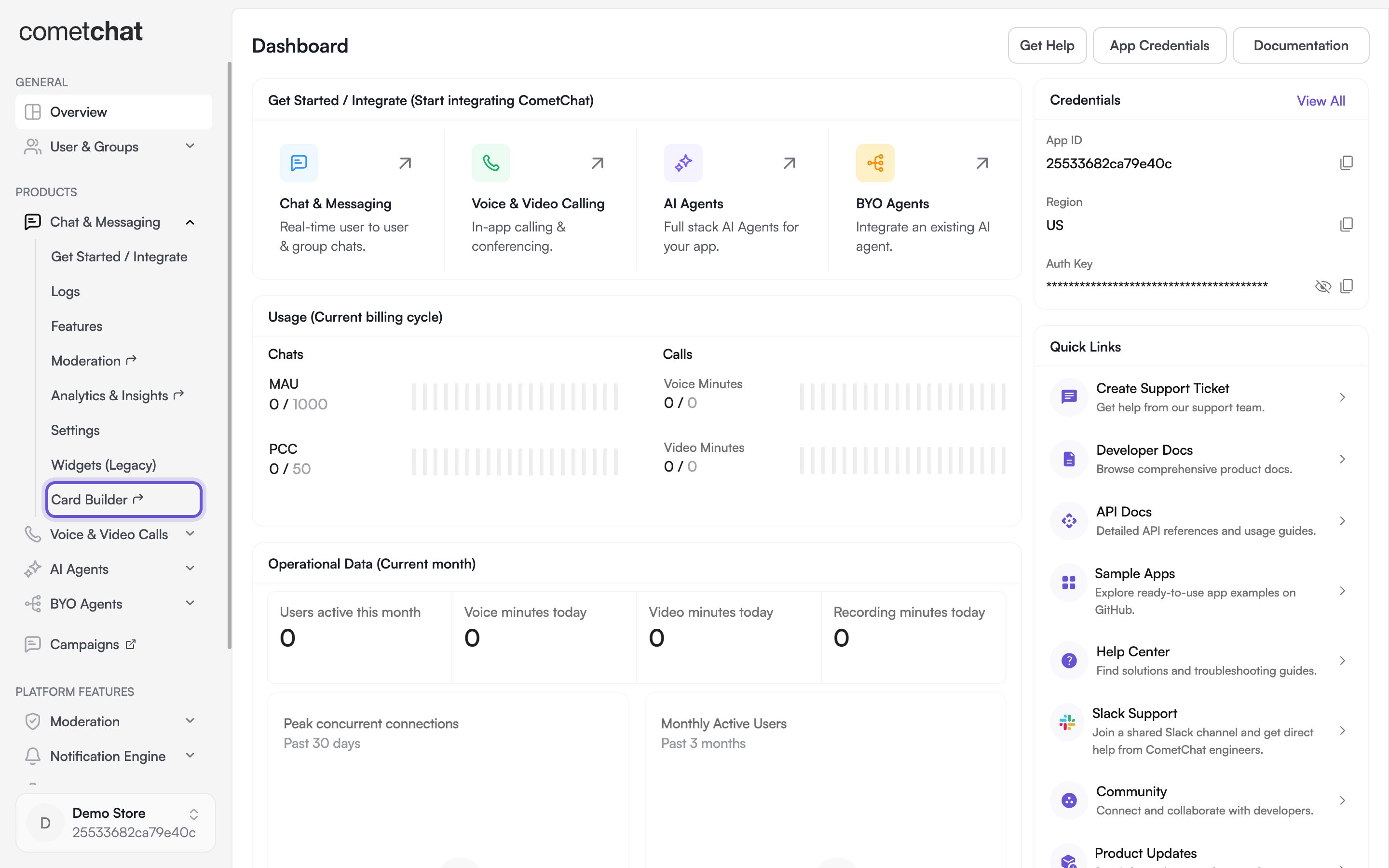Click the Recording minutes today tile
The image size is (1389, 868).
coord(914,637)
